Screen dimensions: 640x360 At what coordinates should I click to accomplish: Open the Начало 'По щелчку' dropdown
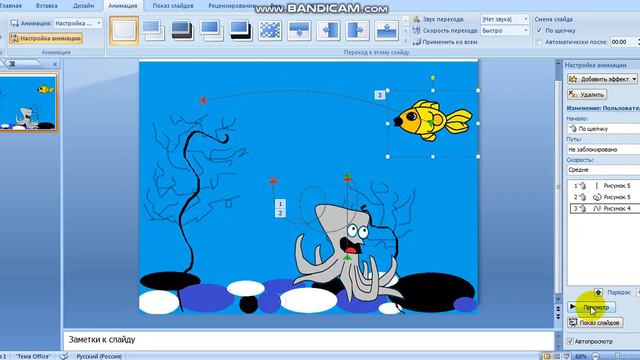[x=603, y=129]
